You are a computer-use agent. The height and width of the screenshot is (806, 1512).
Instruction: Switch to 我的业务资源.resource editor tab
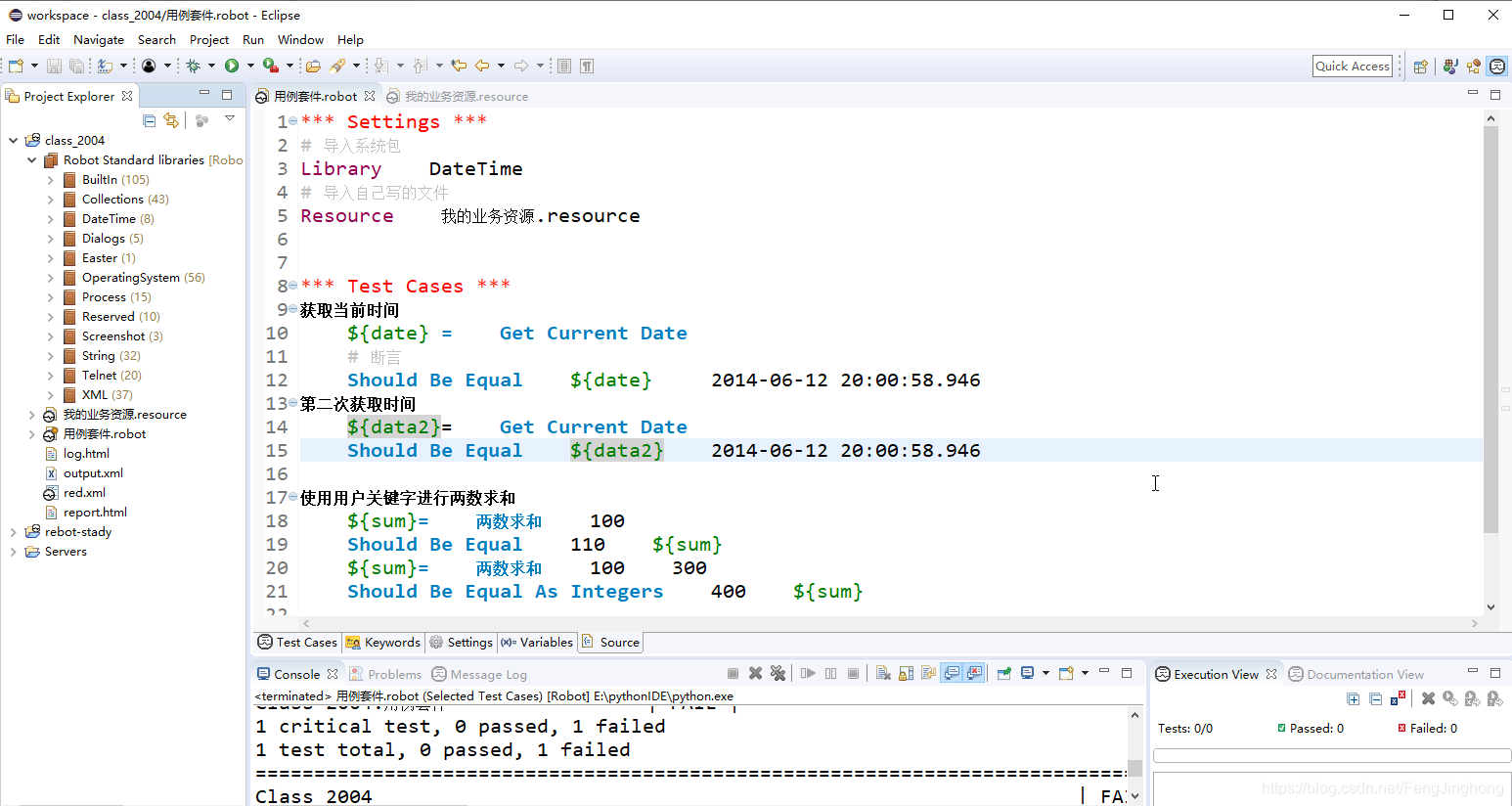[x=458, y=96]
